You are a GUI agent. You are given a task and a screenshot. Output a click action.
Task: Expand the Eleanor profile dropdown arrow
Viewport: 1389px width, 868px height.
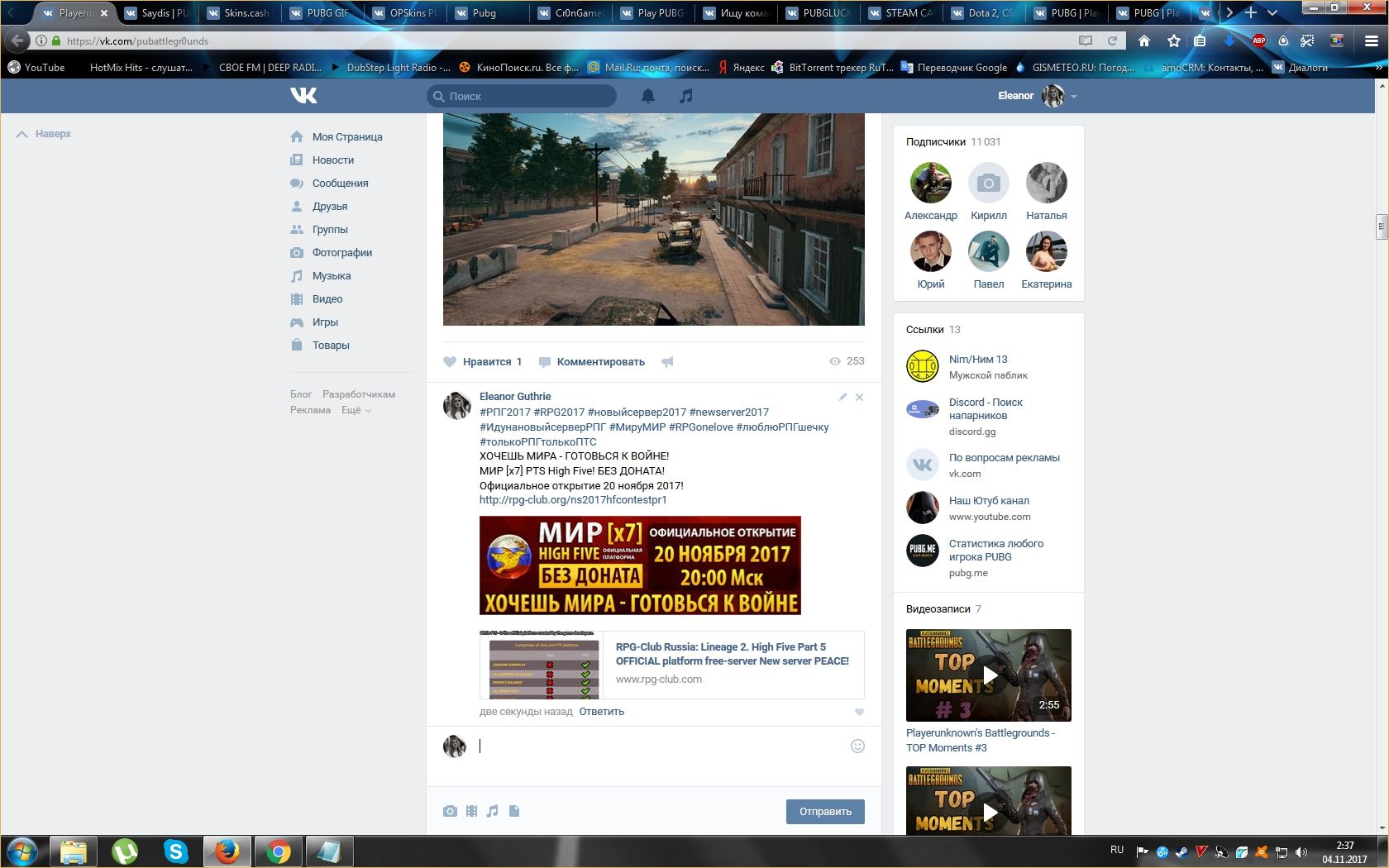1074,97
